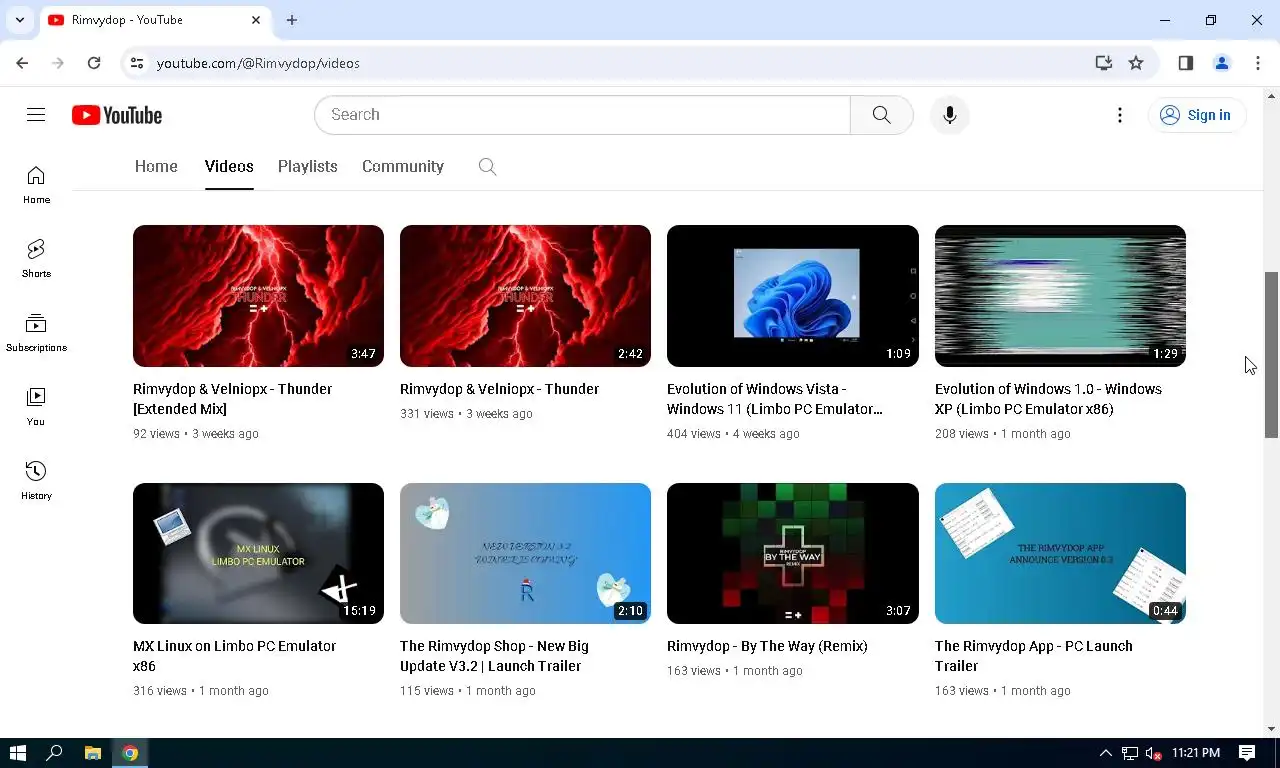Click the YouTube logo
The height and width of the screenshot is (768, 1280).
click(x=117, y=115)
